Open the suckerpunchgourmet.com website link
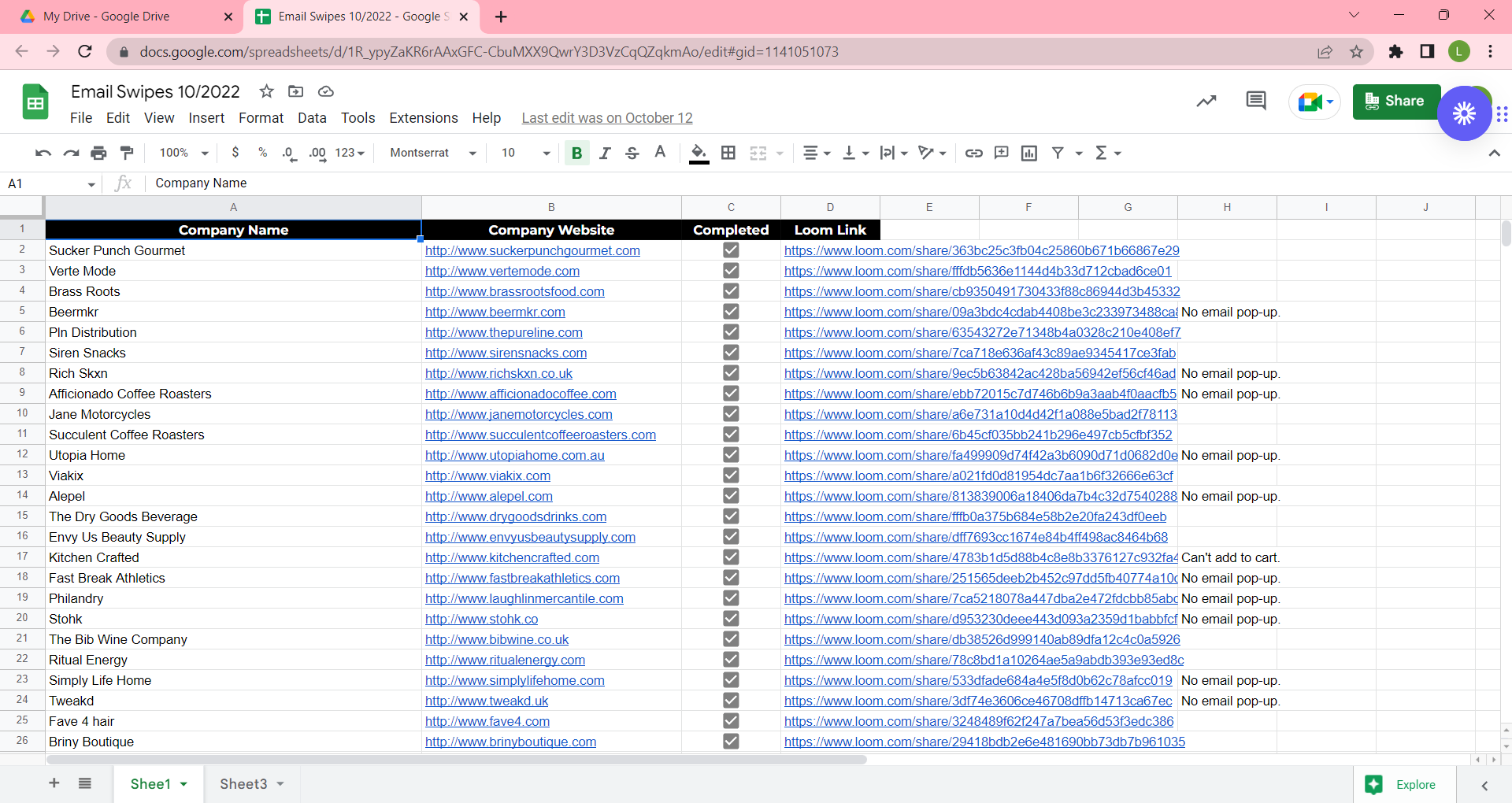1512x803 pixels. 532,250
